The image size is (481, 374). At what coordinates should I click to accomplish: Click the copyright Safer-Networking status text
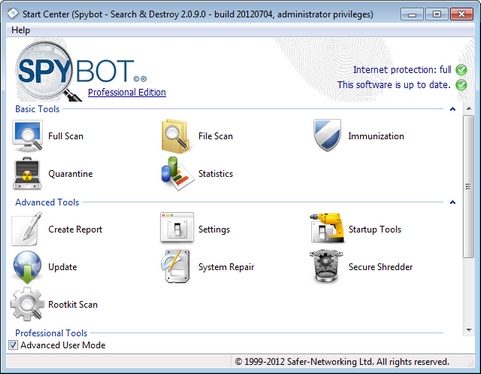[342, 362]
